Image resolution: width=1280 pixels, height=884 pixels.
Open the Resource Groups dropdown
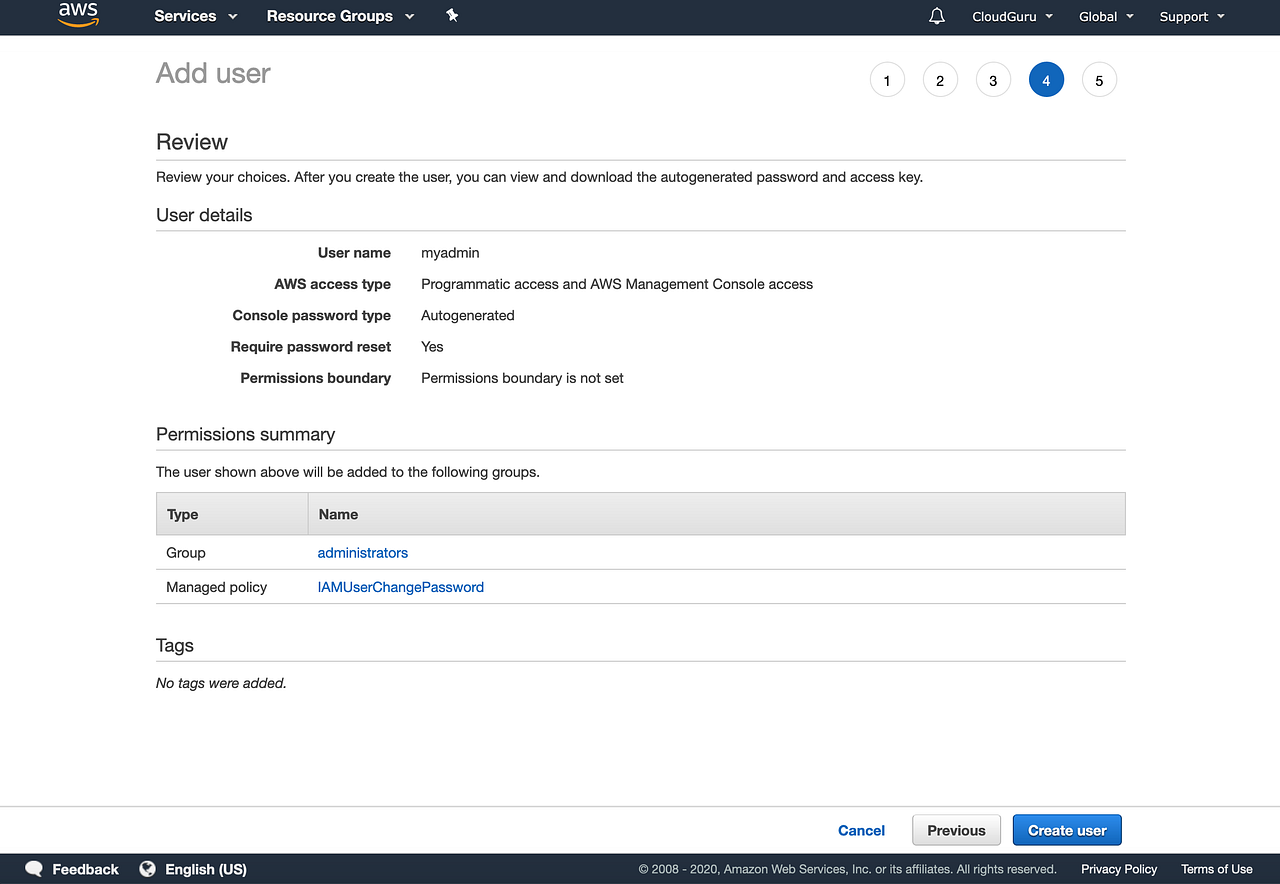pos(340,16)
